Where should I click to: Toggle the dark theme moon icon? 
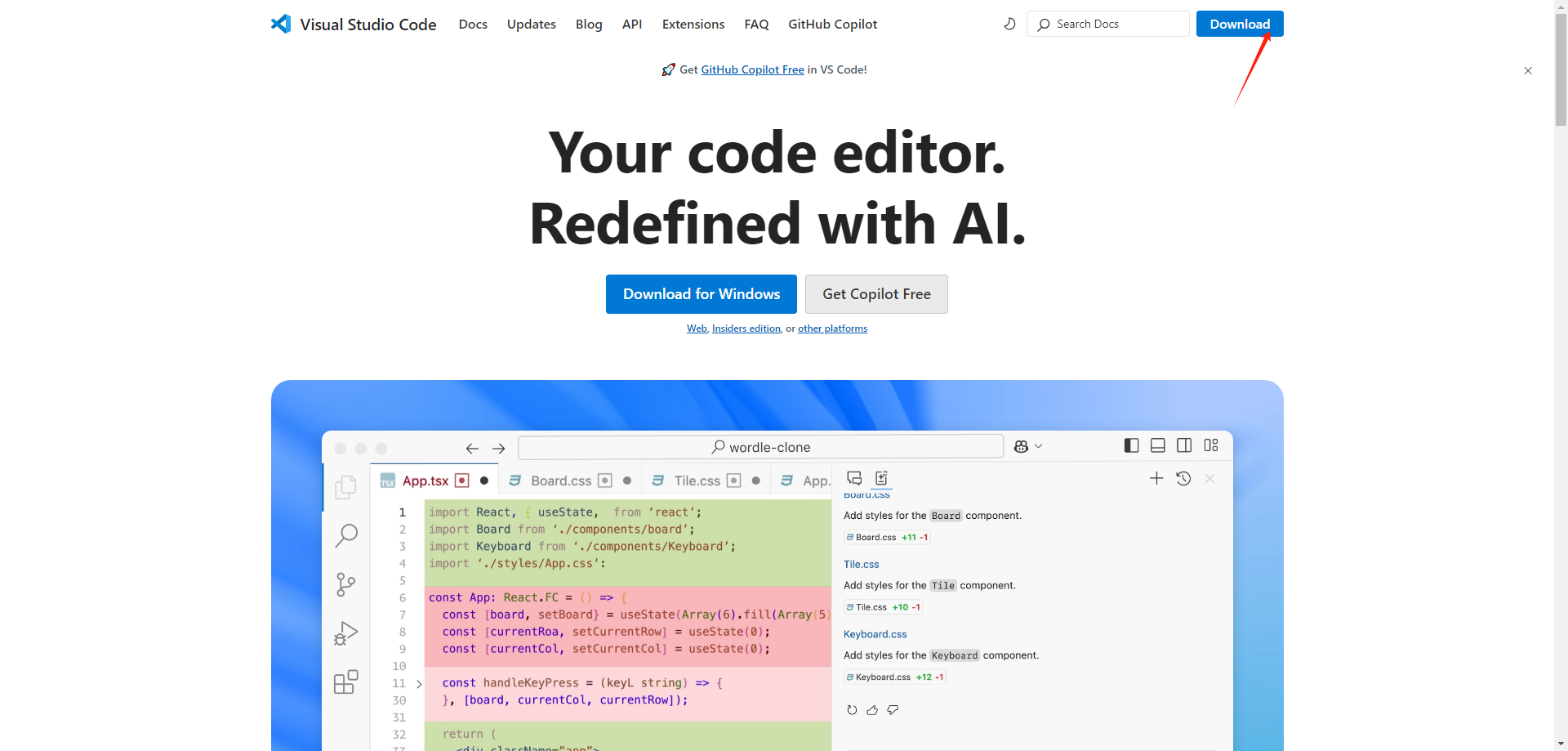pos(1009,24)
